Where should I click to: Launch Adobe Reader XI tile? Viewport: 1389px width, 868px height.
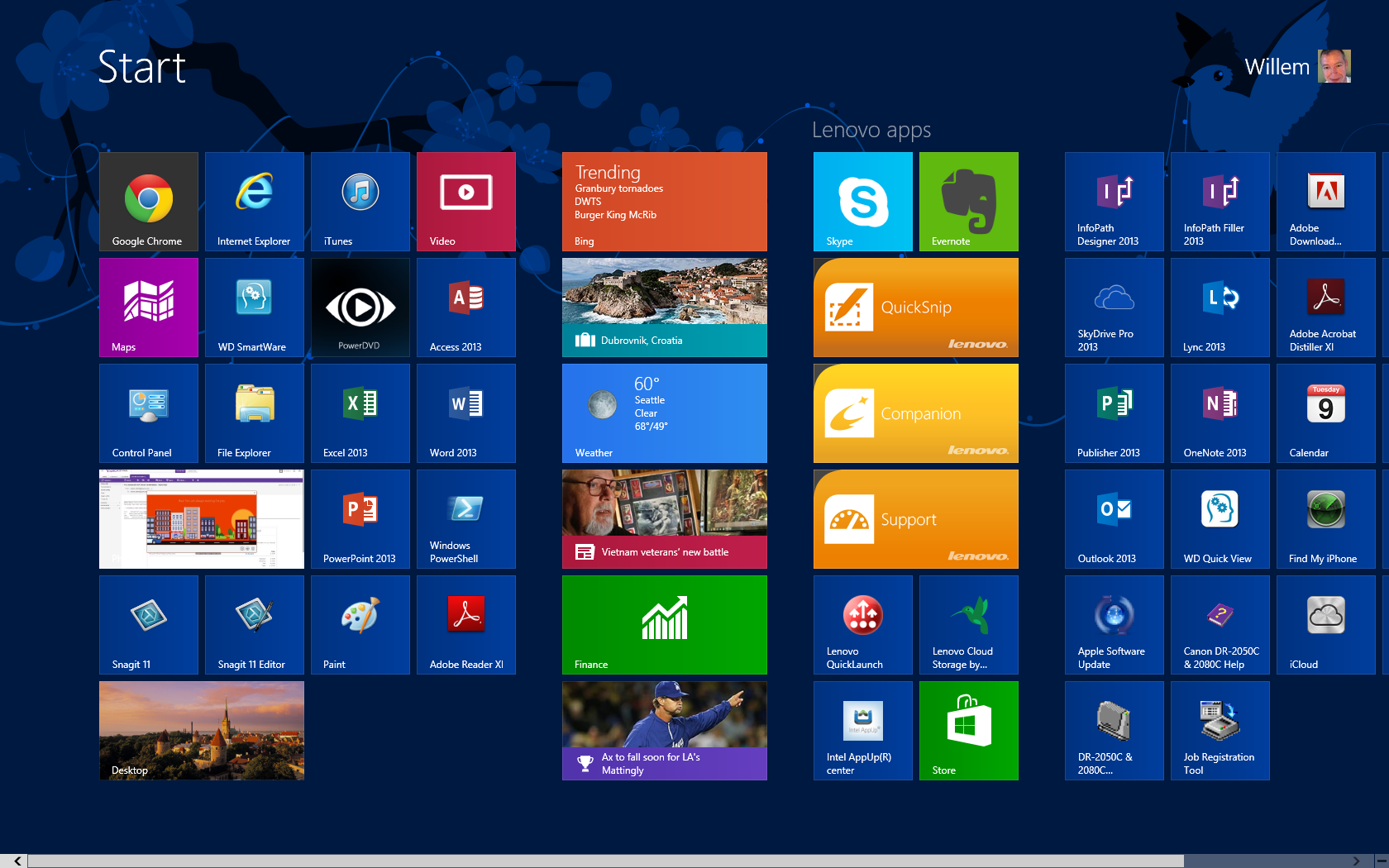466,625
